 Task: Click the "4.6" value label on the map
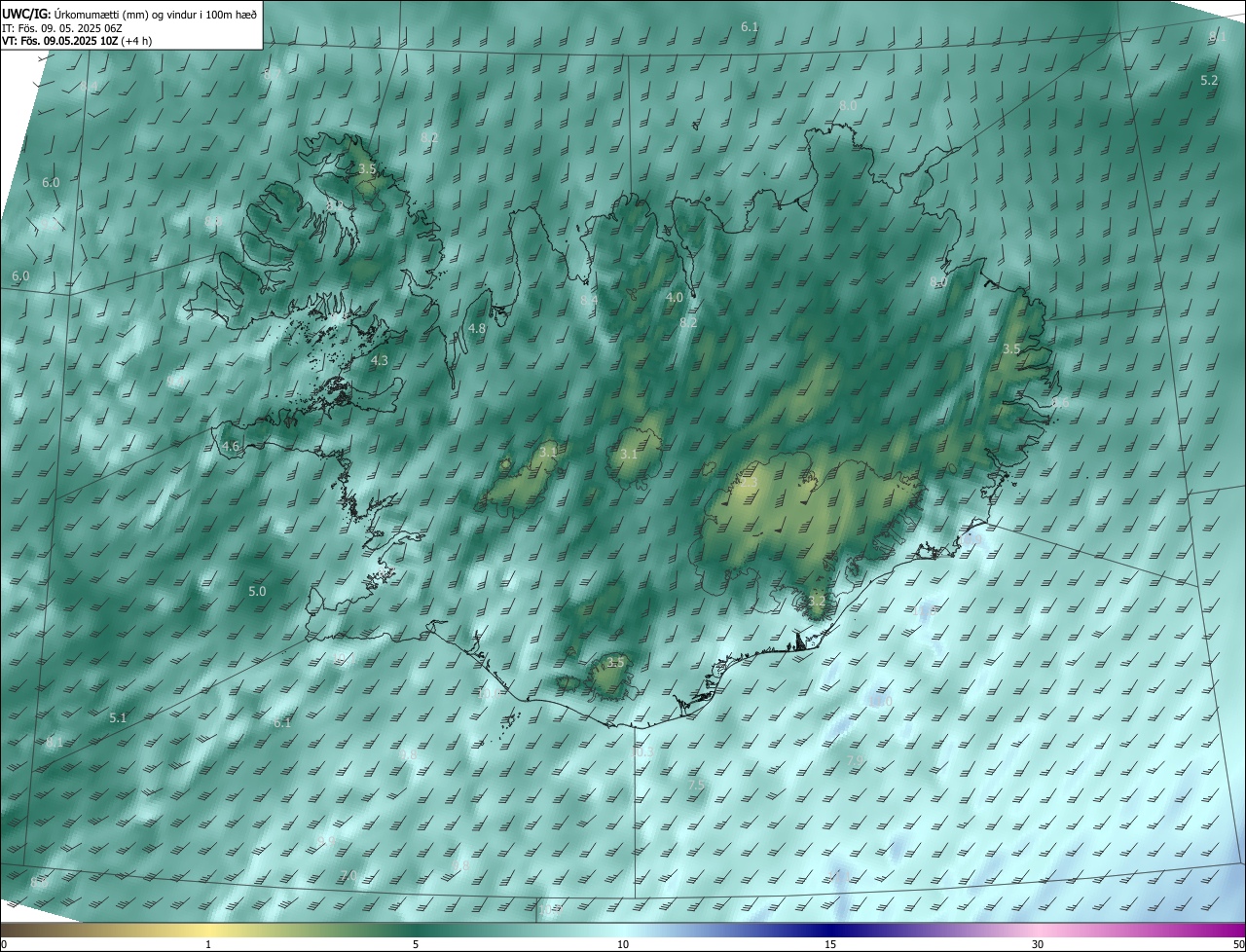point(231,447)
